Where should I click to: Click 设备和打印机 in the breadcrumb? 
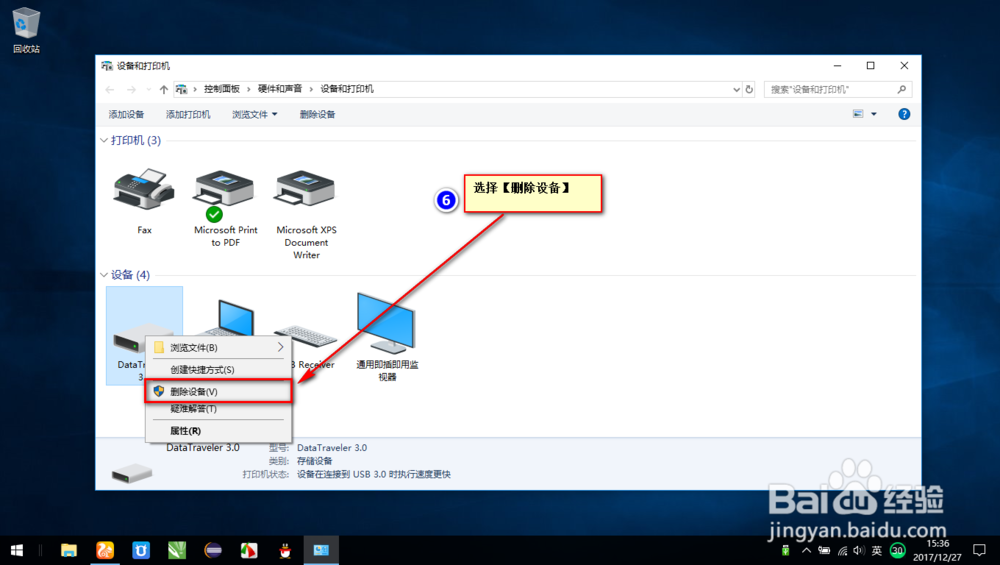(347, 89)
